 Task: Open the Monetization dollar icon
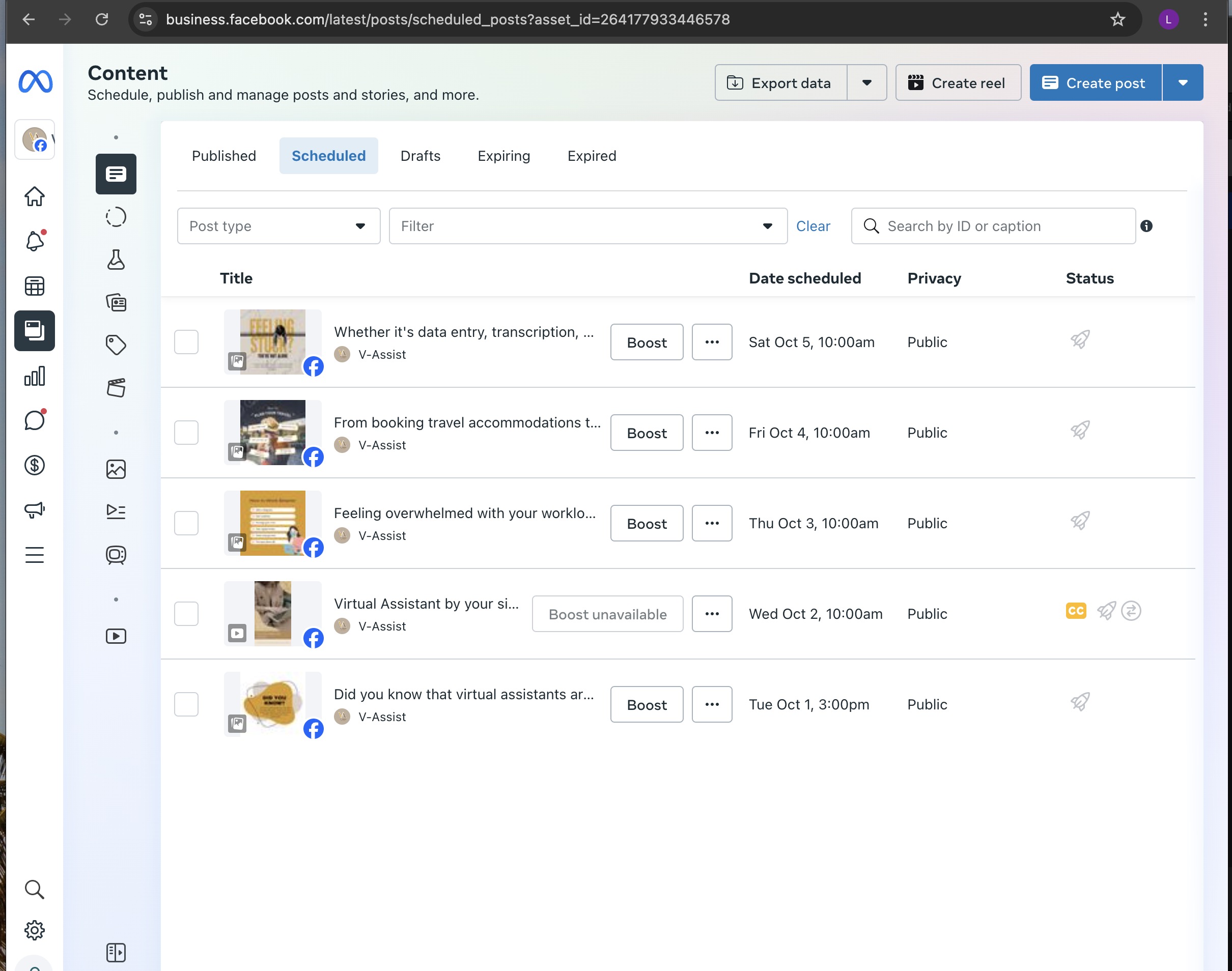pos(35,466)
